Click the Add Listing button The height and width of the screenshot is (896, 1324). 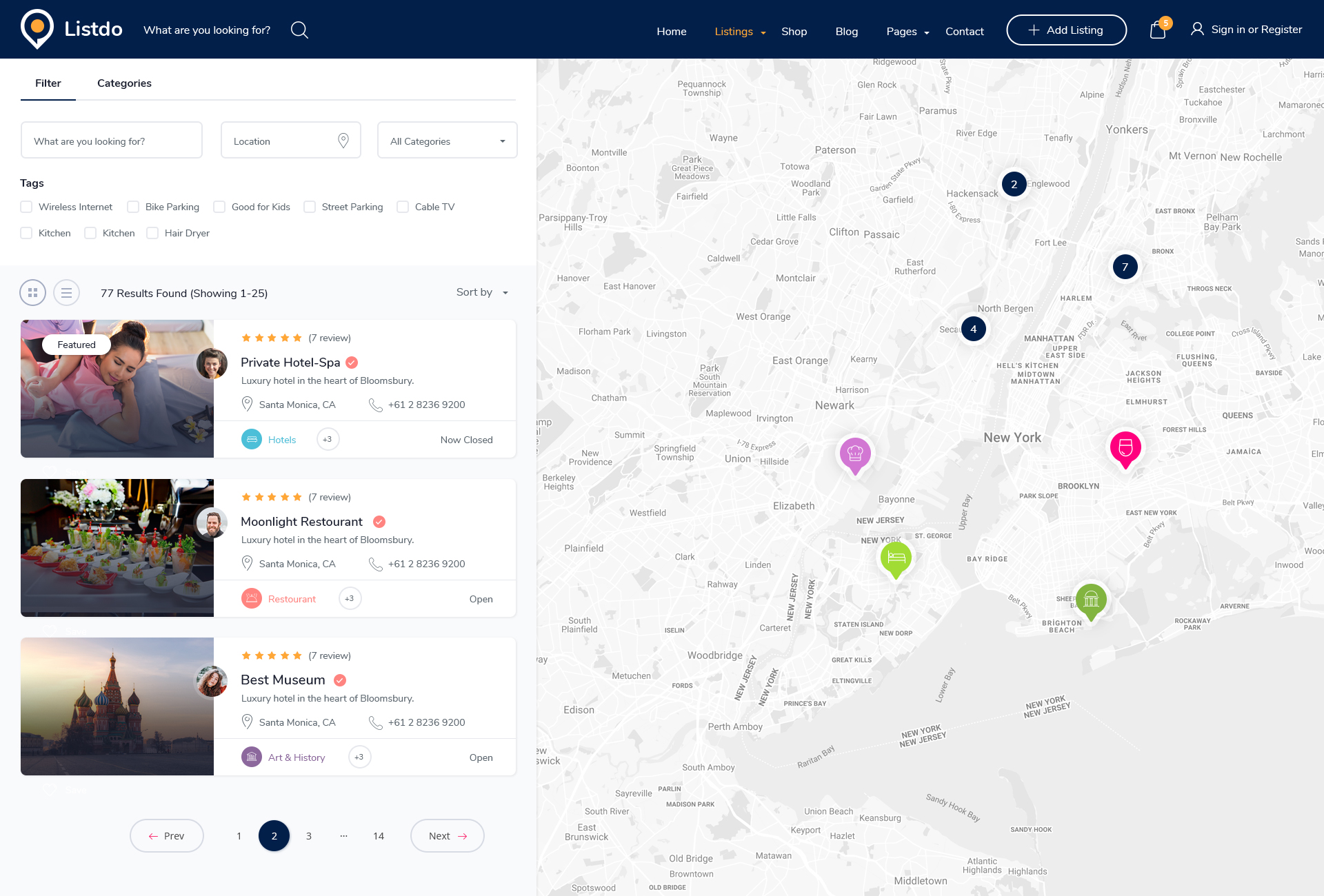point(1066,30)
